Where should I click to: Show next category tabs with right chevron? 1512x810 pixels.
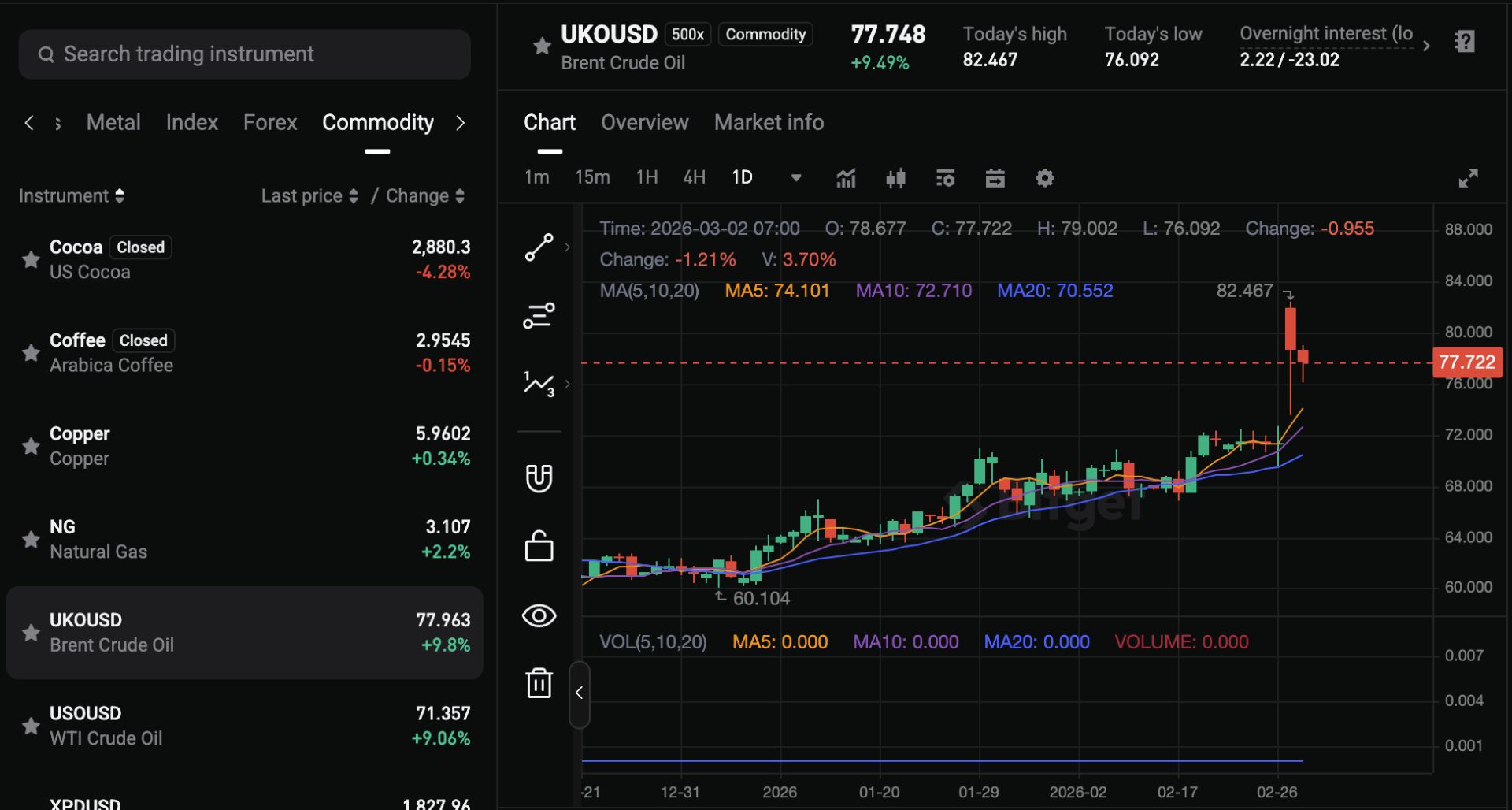[461, 123]
